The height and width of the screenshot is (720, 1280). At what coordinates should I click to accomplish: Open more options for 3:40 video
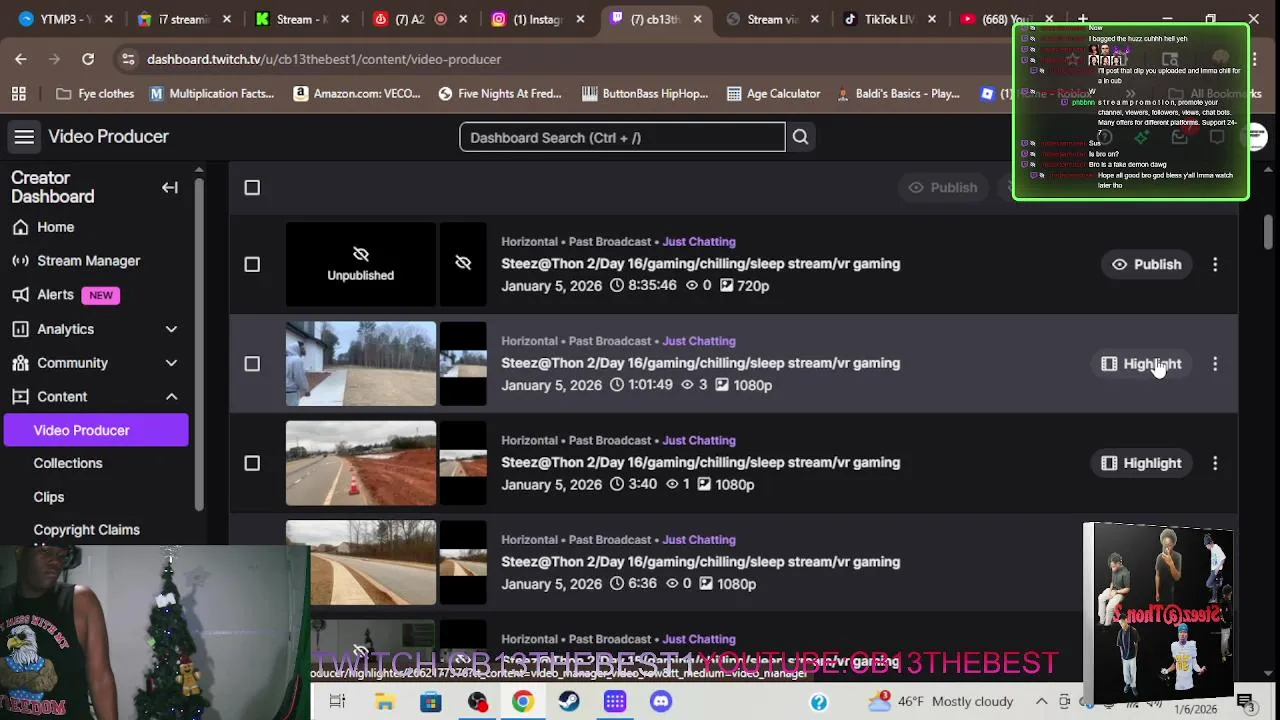tap(1215, 463)
